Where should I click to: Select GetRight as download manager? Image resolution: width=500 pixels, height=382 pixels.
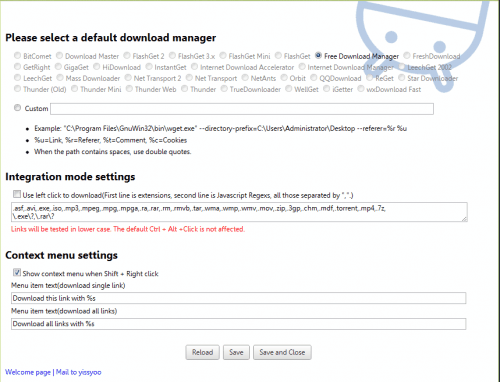point(17,67)
